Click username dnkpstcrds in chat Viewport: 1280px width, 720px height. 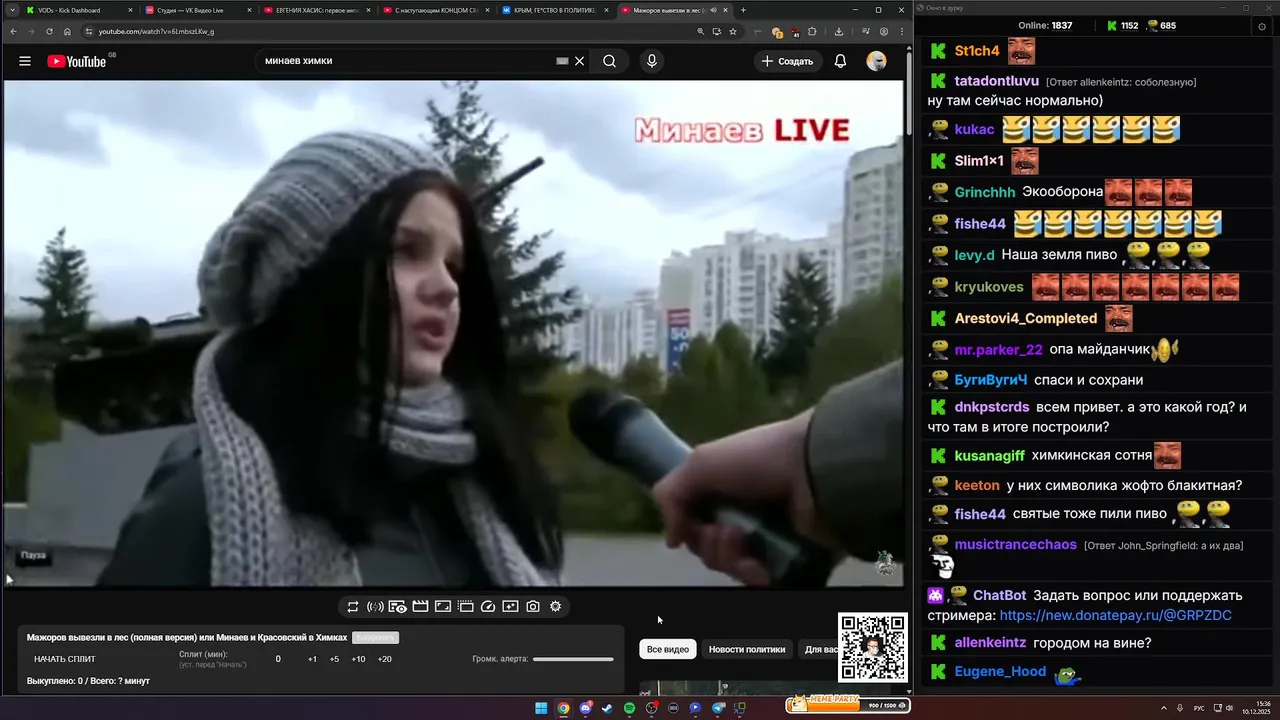(x=992, y=407)
